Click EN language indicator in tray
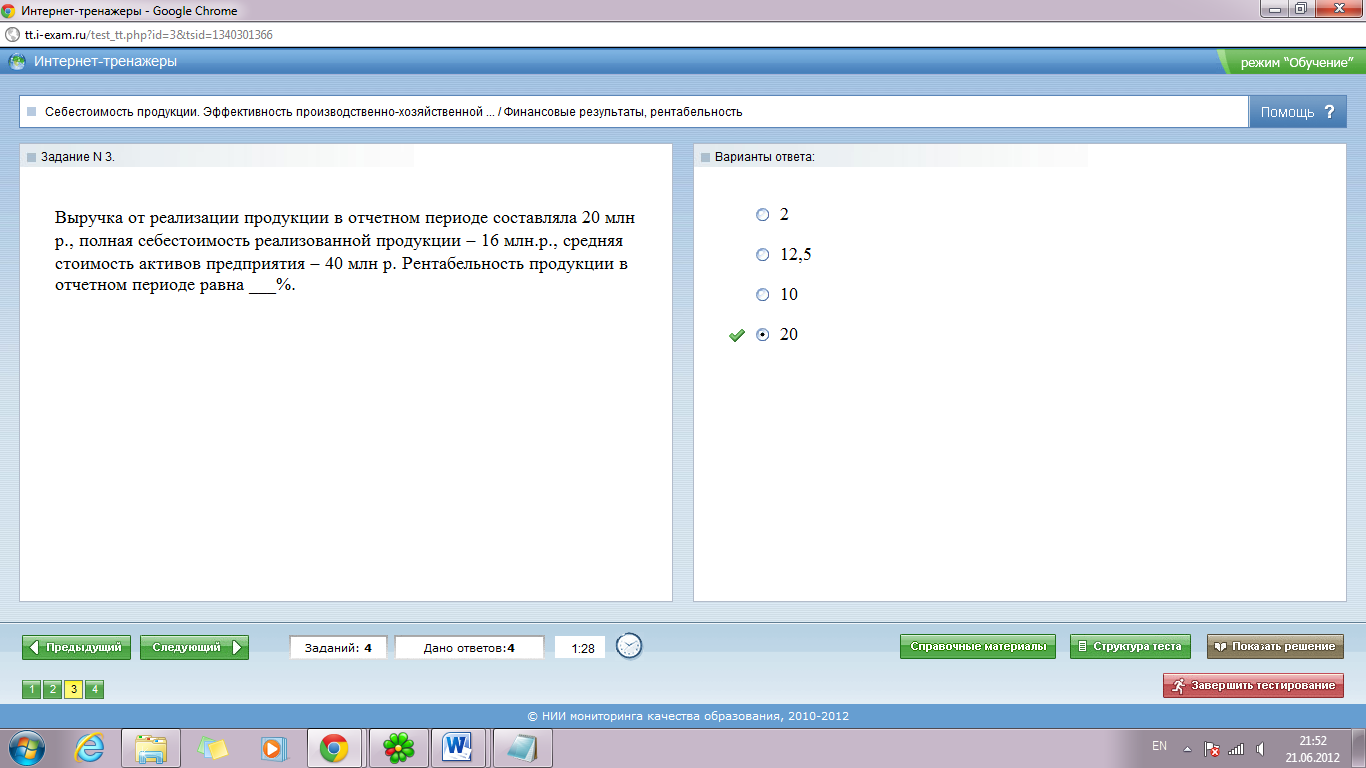The image size is (1366, 768). [1159, 746]
